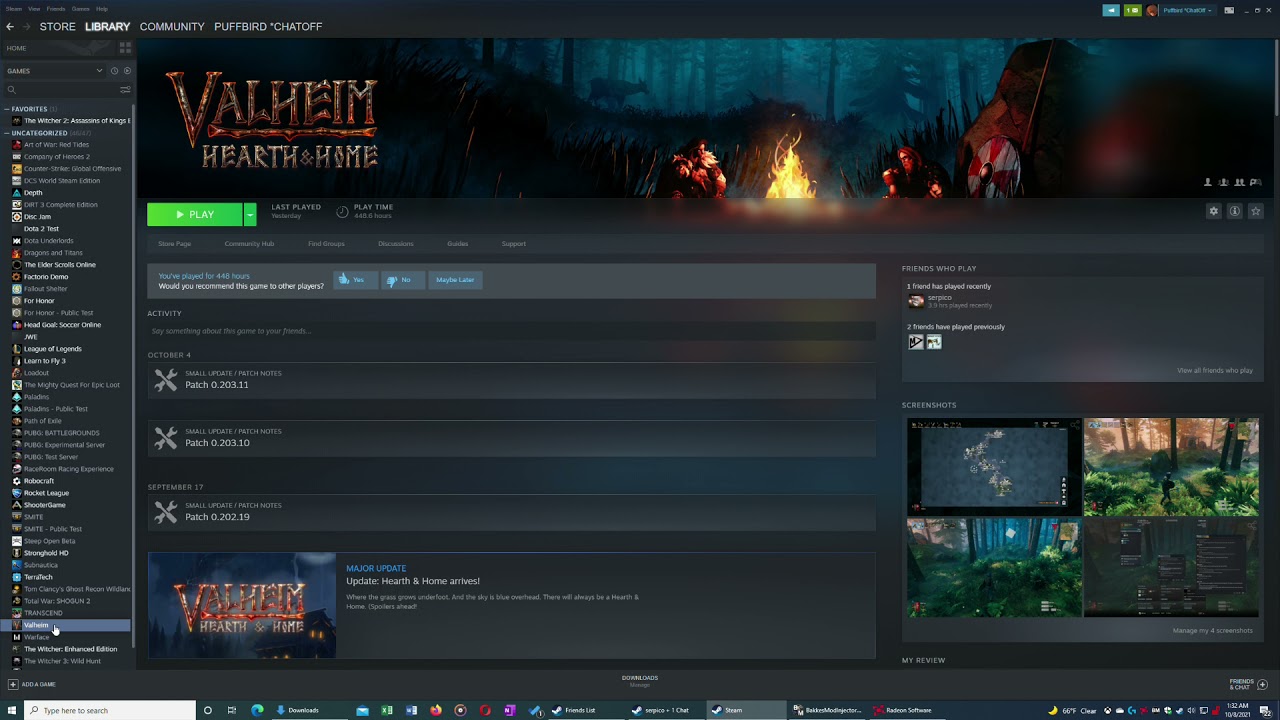This screenshot has height=720, width=1280.
Task: Open the Valheim controller support icon
Action: [x=1255, y=182]
